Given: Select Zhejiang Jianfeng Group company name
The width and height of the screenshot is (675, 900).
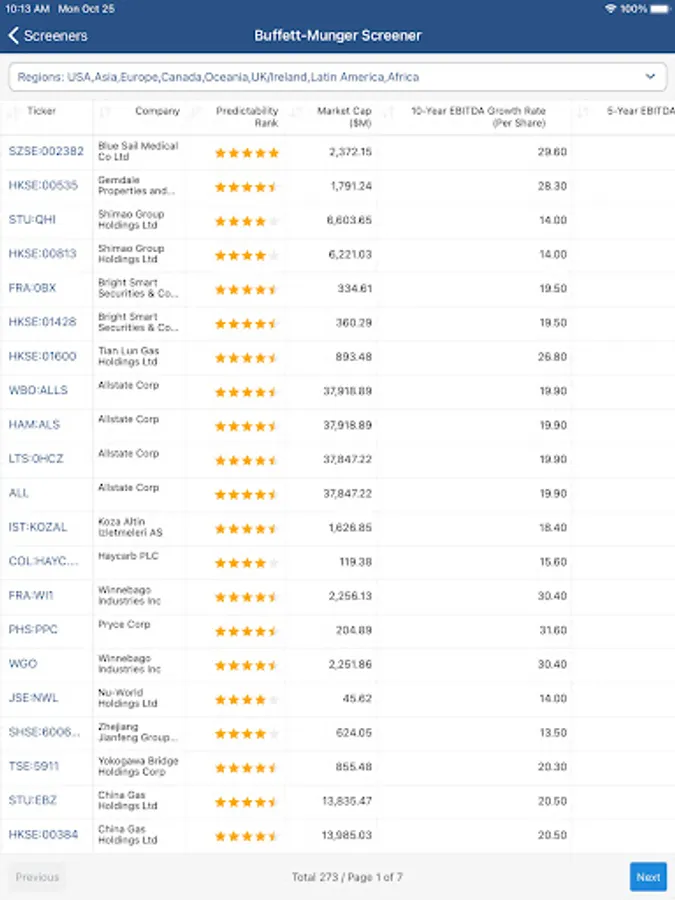Looking at the screenshot, I should tap(138, 732).
